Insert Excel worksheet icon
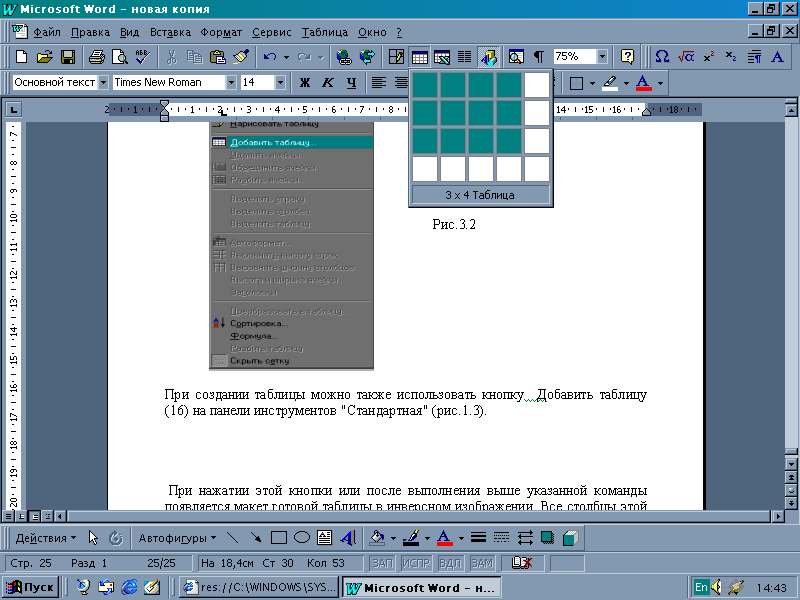 coord(442,57)
